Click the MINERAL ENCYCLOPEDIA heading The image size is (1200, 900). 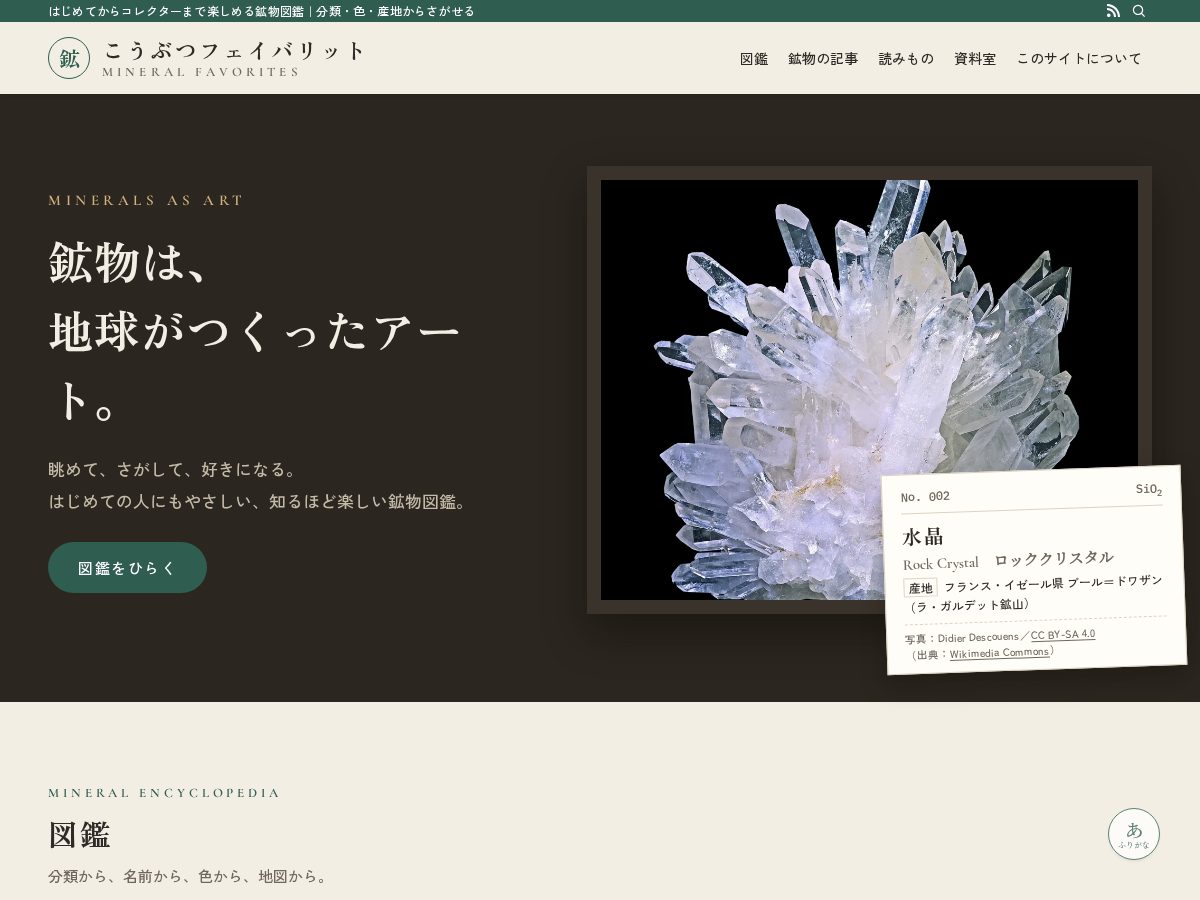[164, 793]
